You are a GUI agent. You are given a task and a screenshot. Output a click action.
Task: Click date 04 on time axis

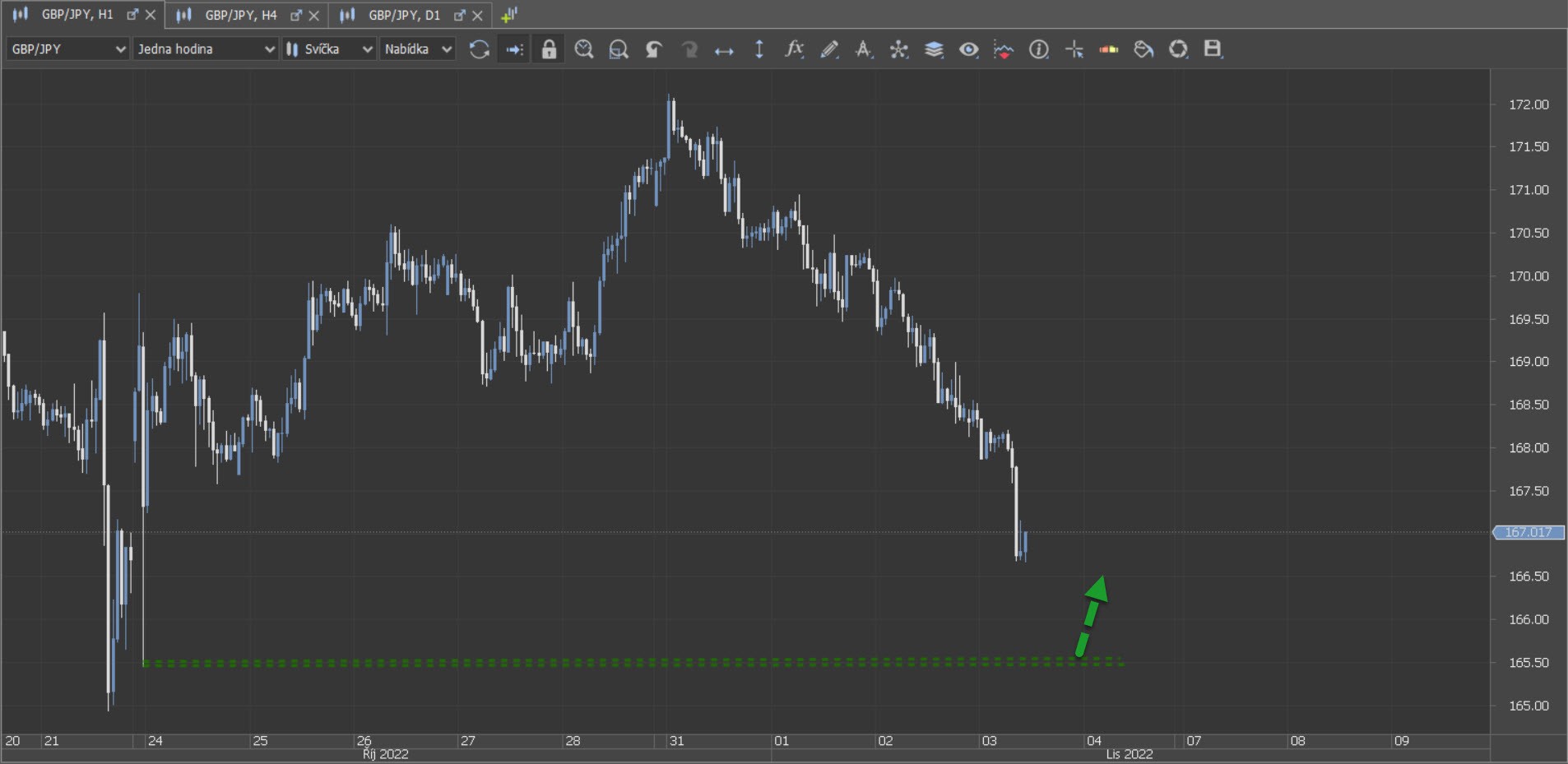tap(1093, 741)
